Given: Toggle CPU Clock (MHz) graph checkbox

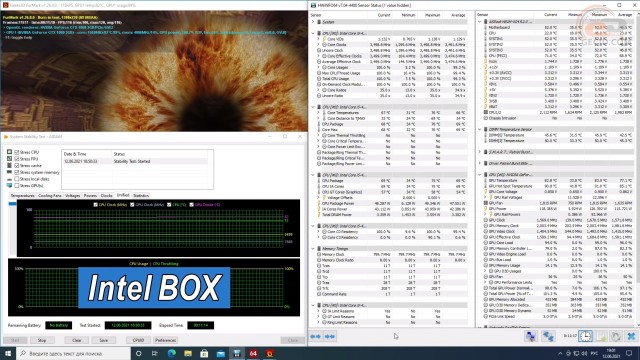Looking at the screenshot, I should coord(96,204).
